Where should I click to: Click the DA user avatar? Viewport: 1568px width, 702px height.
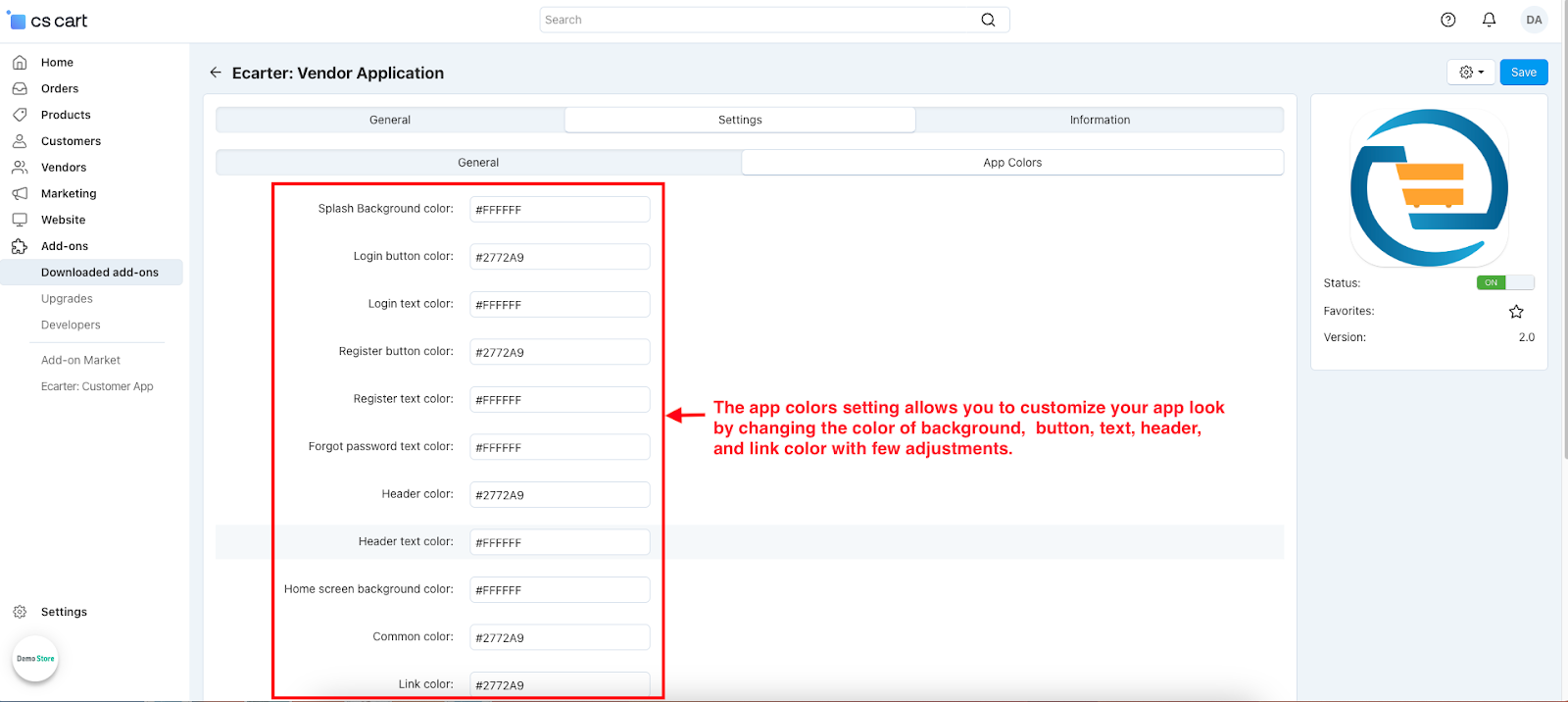(x=1534, y=20)
